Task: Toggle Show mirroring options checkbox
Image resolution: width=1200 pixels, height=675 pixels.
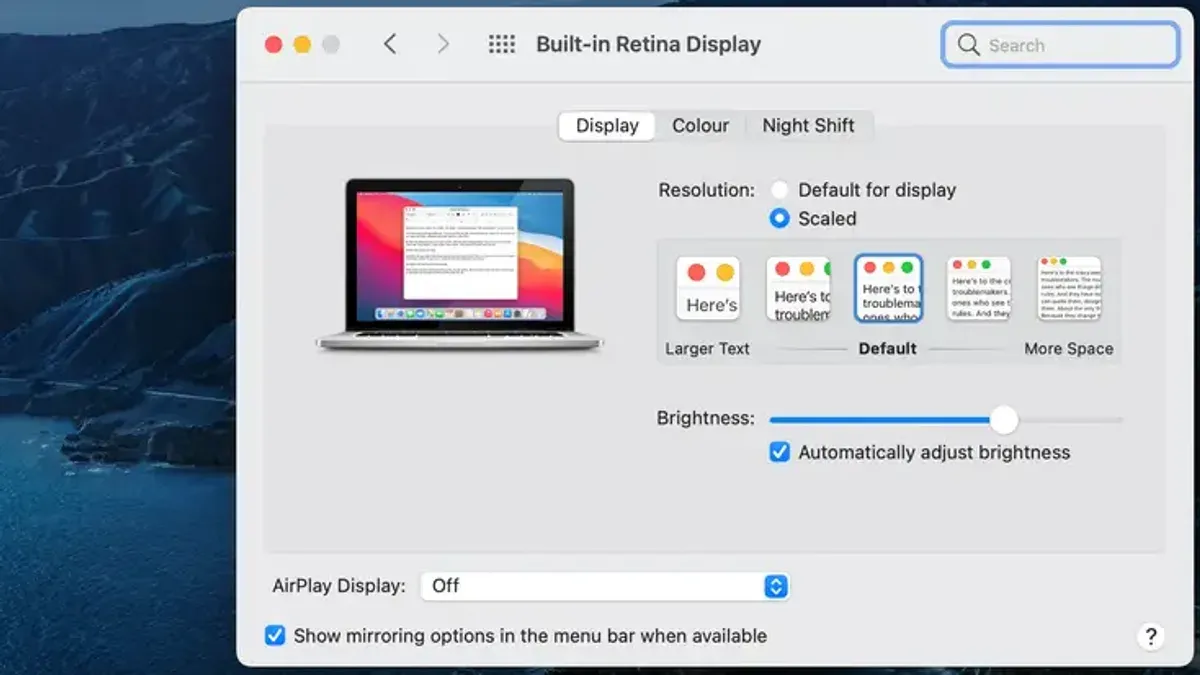Action: coord(275,636)
